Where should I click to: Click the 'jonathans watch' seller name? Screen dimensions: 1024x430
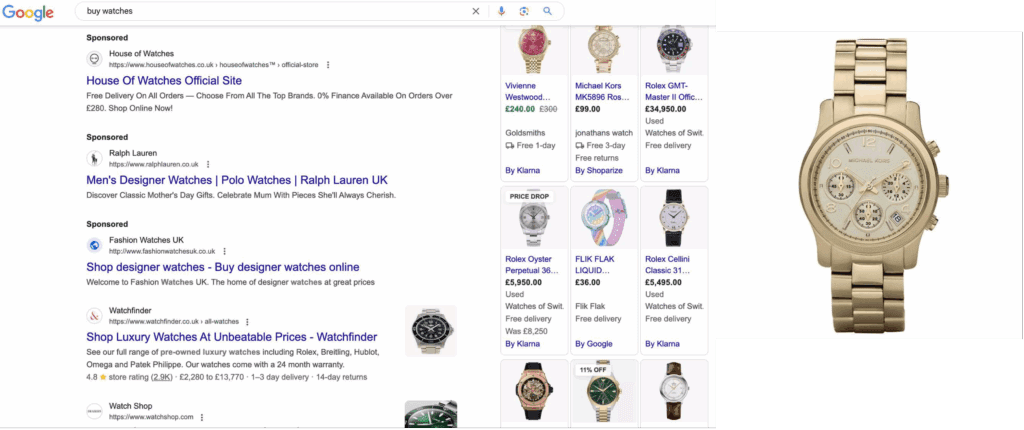coord(604,133)
